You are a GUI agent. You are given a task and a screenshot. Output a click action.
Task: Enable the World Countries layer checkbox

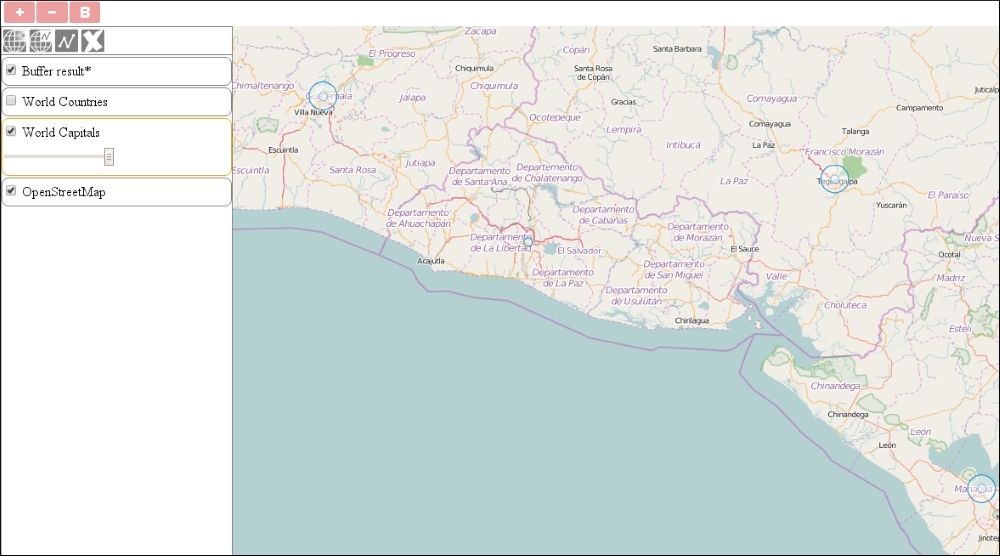[11, 101]
